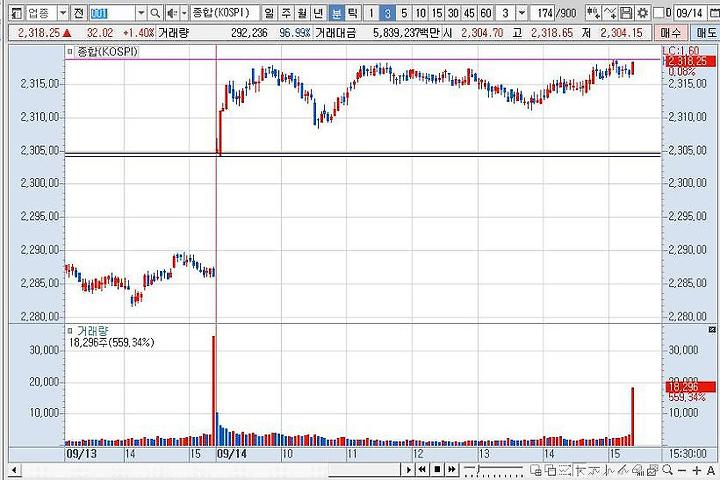Viewport: 720px width, 480px height.
Task: Click the horizontal chart scrollbar thumb
Action: point(365,470)
